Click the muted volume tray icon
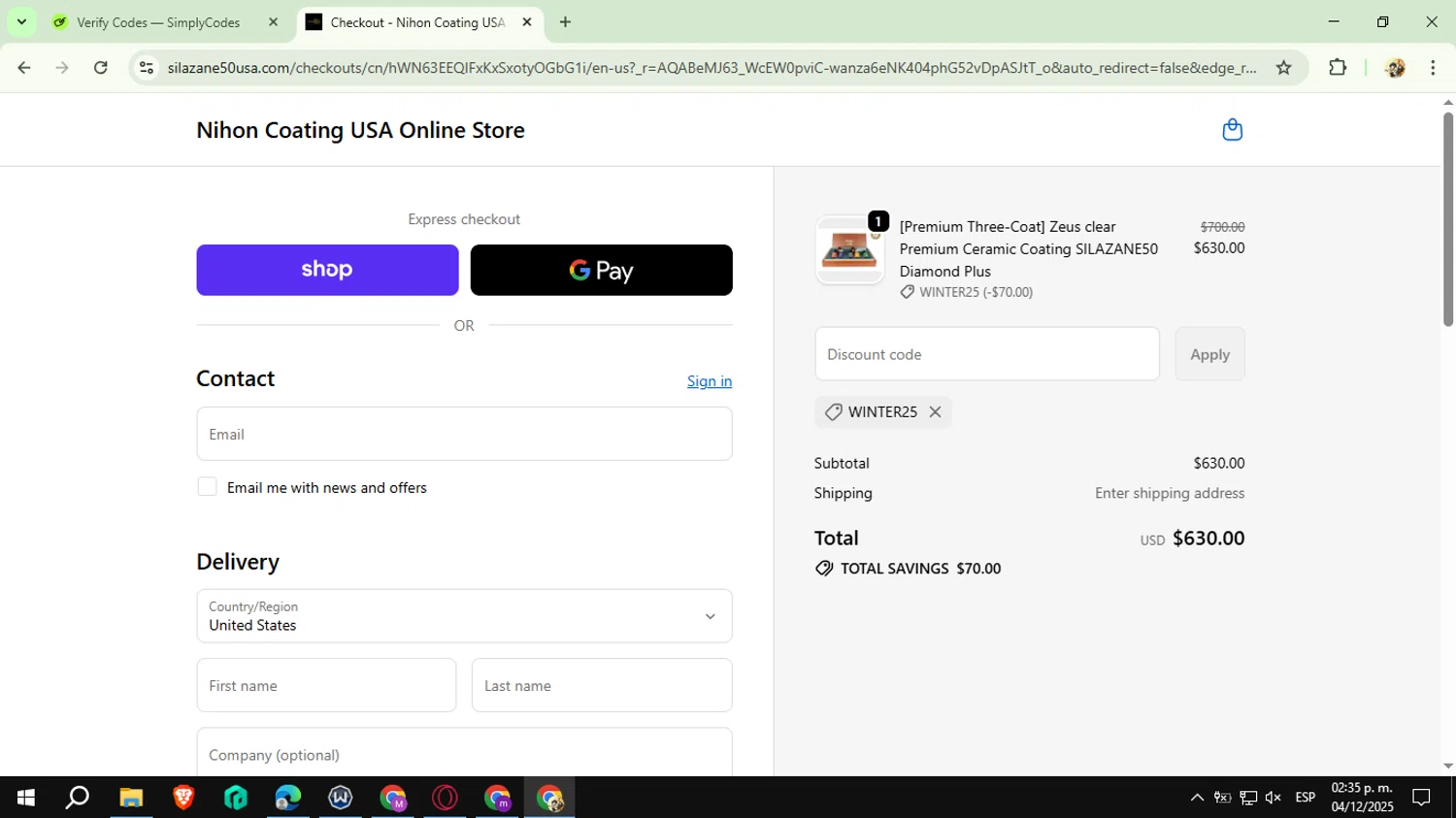Screen dimensions: 1456x818 coord(1274,798)
